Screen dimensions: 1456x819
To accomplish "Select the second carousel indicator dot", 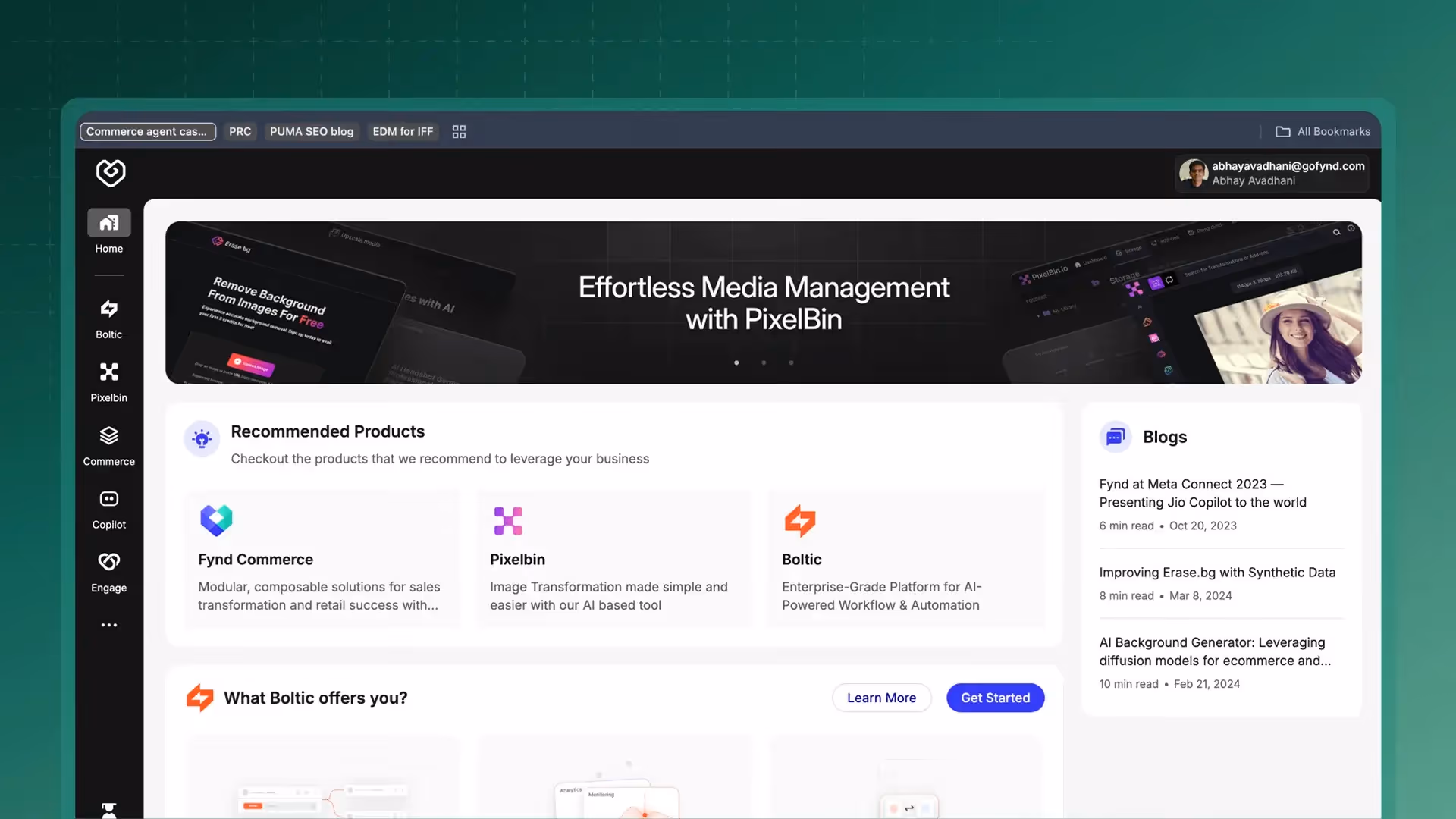I will pyautogui.click(x=764, y=362).
